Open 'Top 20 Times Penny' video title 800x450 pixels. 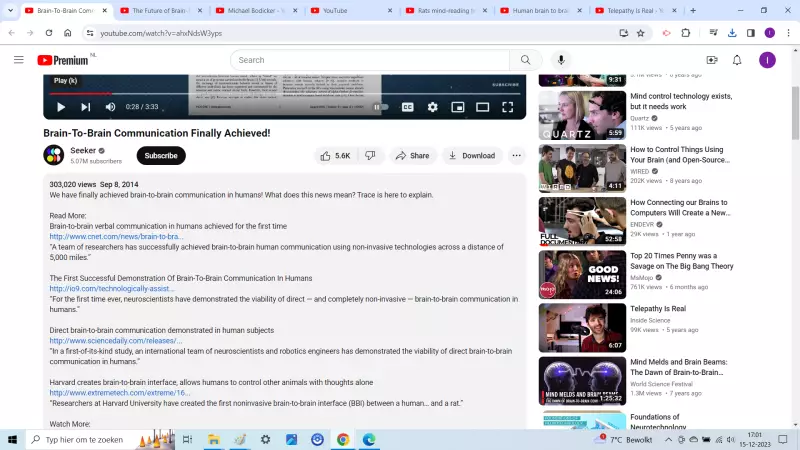[682, 261]
